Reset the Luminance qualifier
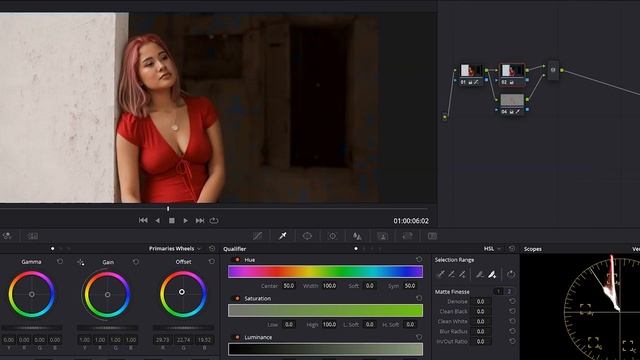This screenshot has height=360, width=640. [x=419, y=337]
